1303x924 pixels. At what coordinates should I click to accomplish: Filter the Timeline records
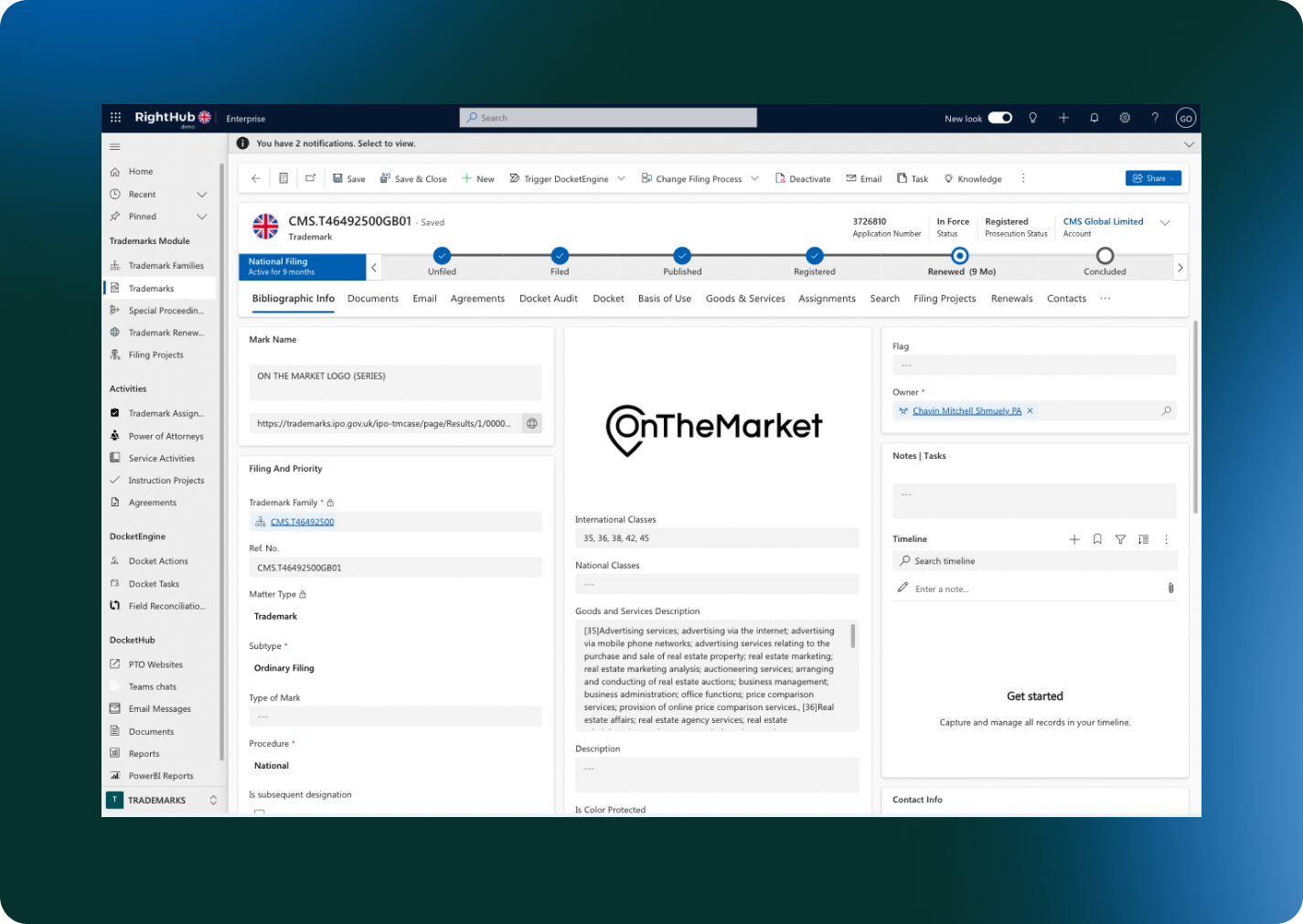pos(1120,539)
